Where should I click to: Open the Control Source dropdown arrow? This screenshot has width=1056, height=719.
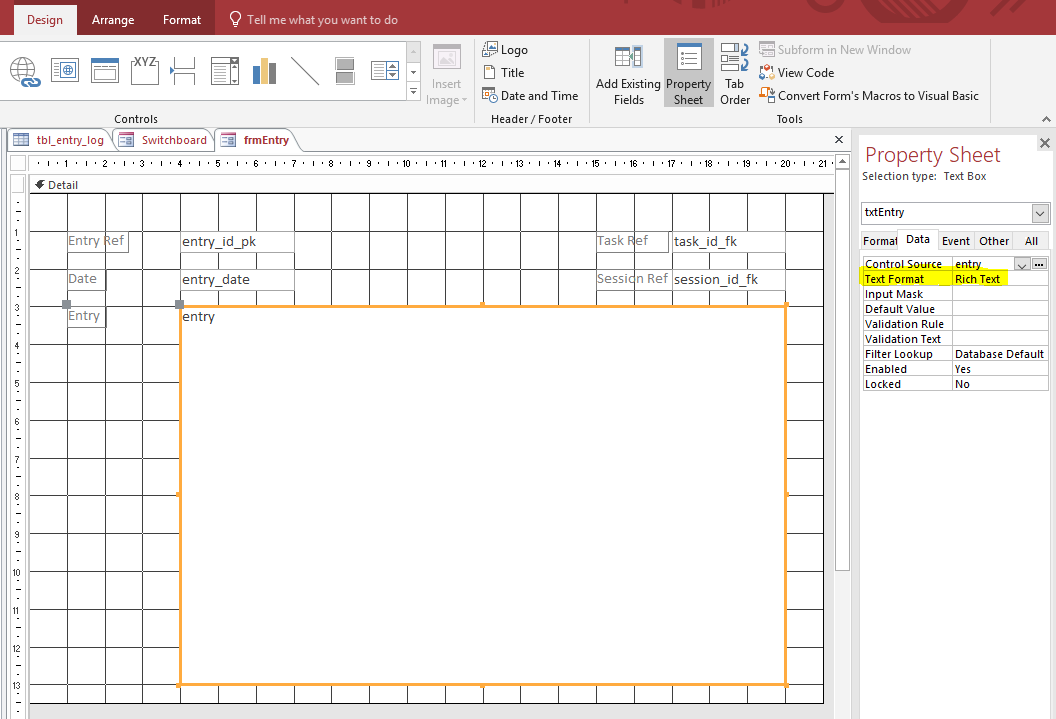pos(1022,263)
